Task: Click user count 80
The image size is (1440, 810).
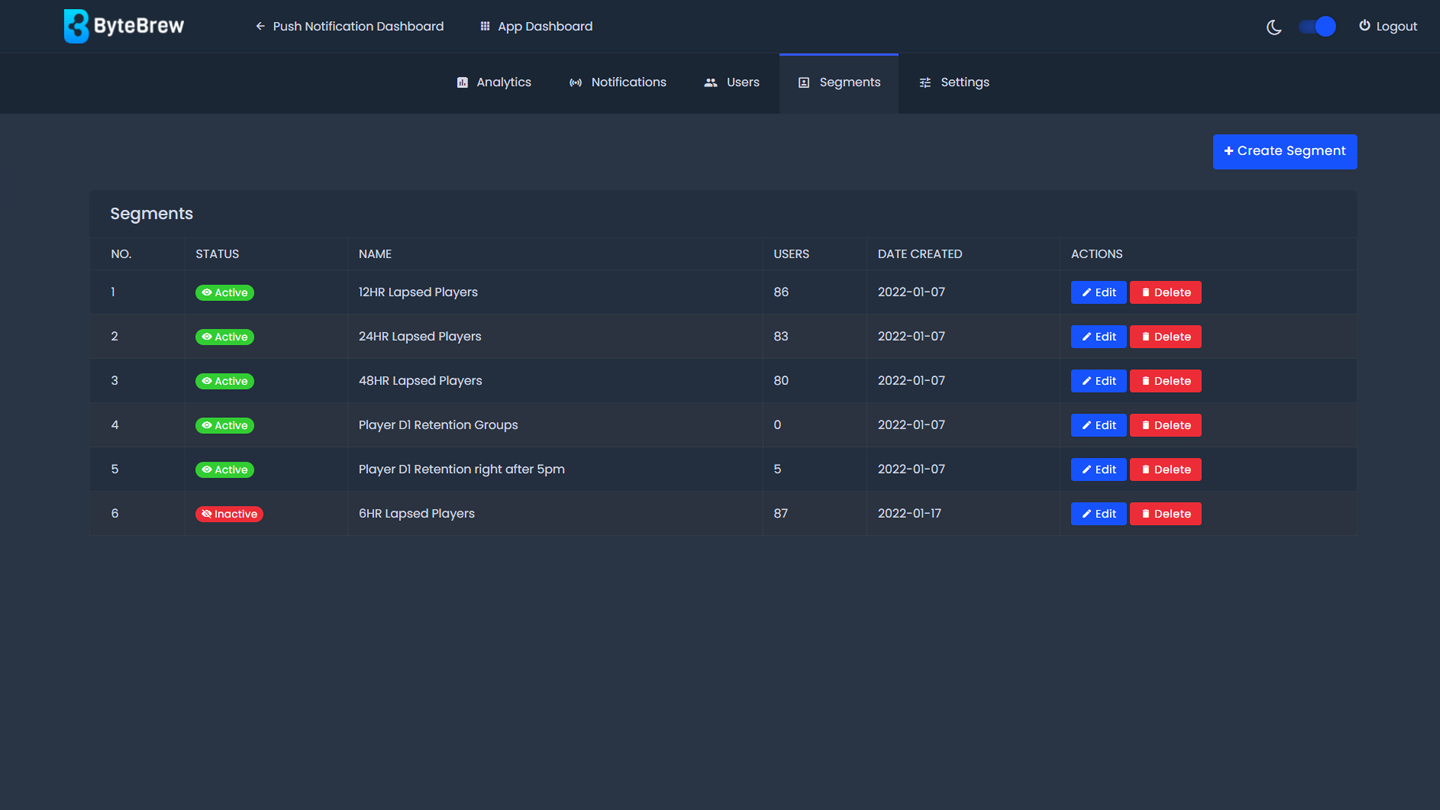Action: [x=781, y=380]
